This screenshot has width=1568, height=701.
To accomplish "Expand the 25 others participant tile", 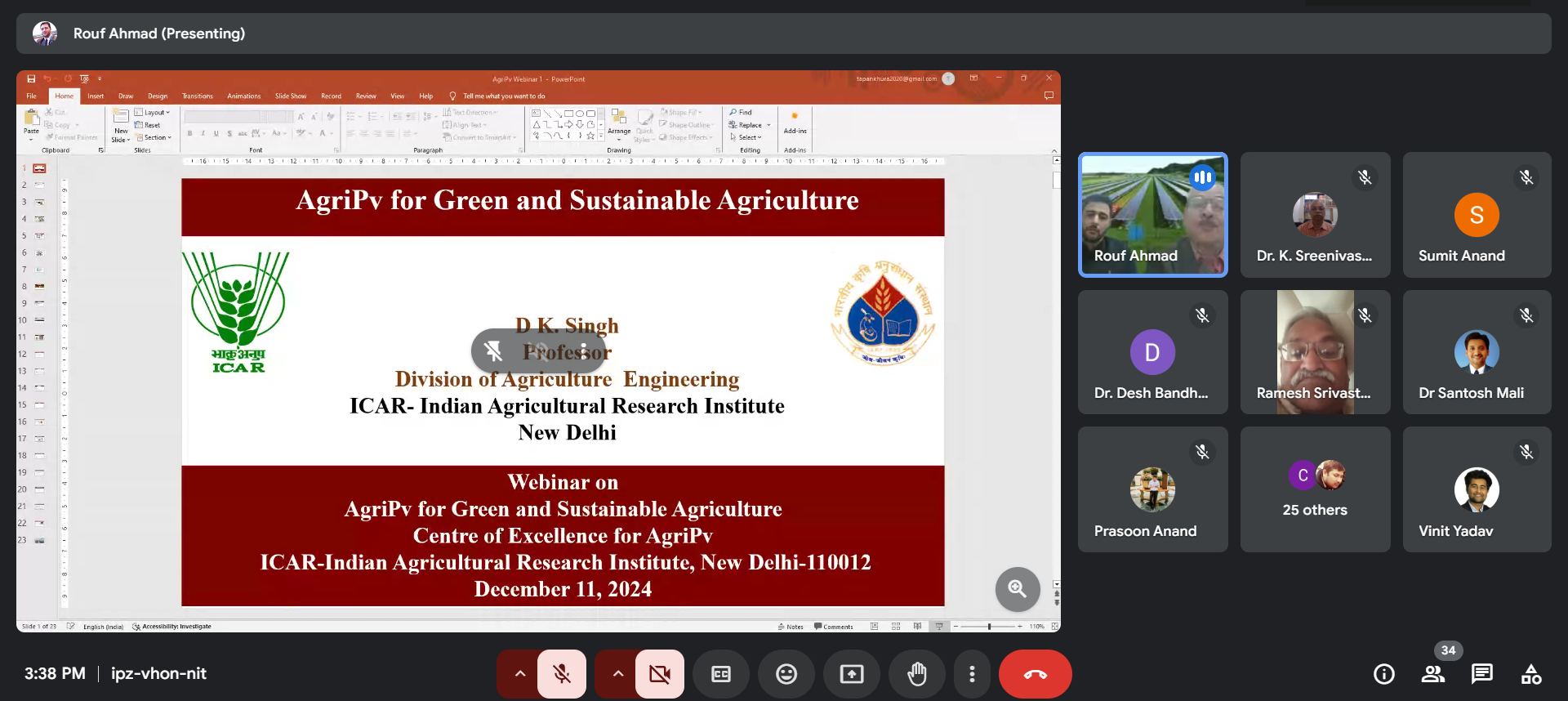I will point(1315,489).
